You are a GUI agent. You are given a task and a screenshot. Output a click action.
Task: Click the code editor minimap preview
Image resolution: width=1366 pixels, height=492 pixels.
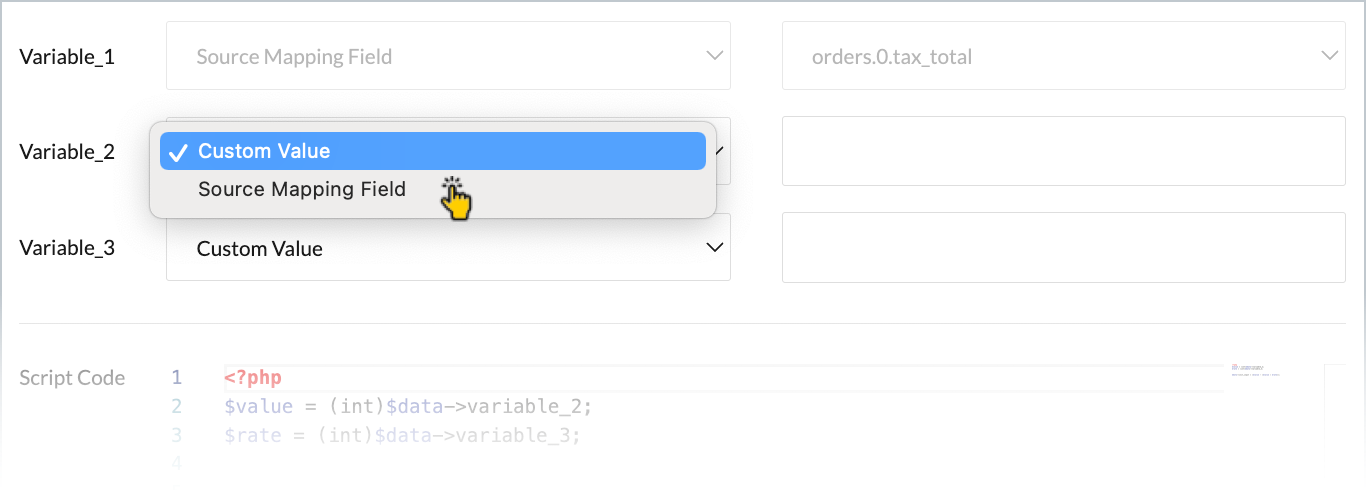pos(1255,370)
